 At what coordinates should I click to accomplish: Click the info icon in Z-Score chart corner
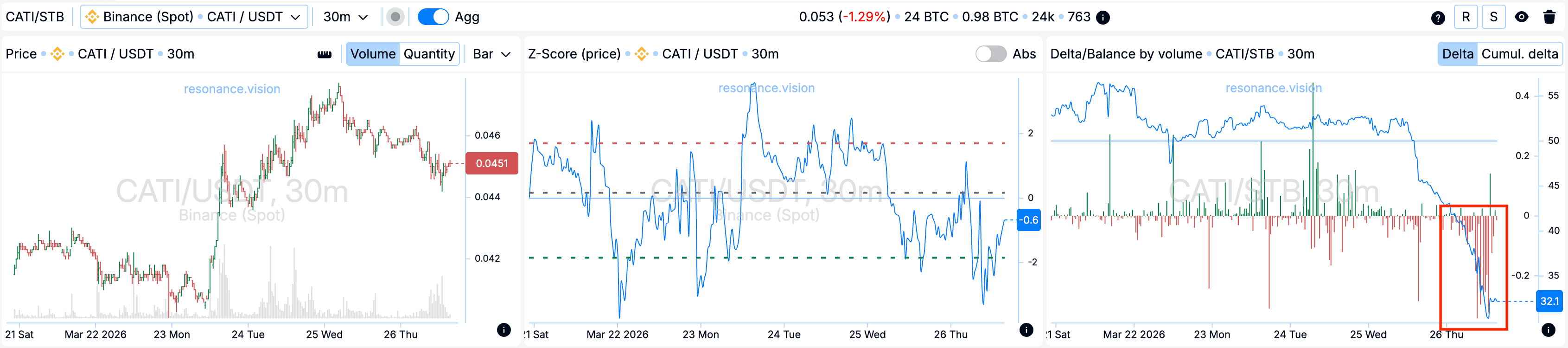1026,330
